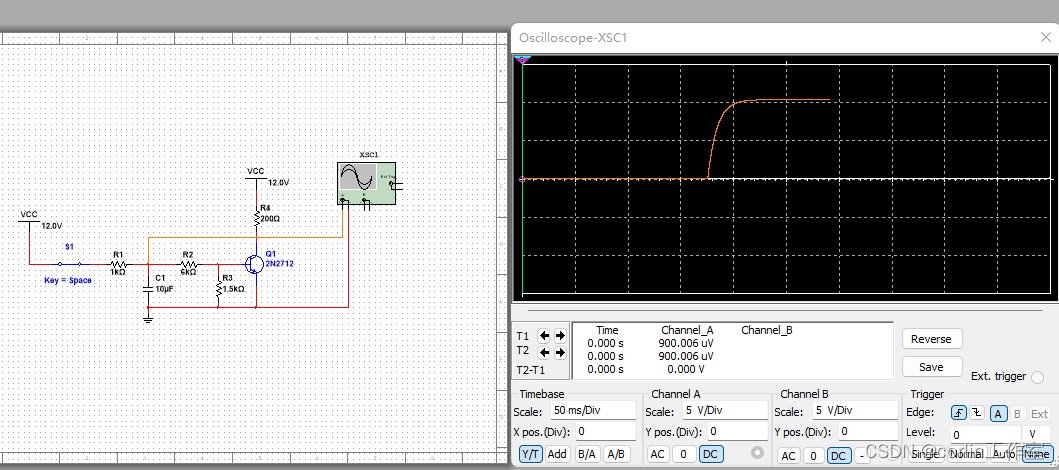1059x470 pixels.
Task: Select capacitor C1 10µF symbol
Action: click(149, 288)
